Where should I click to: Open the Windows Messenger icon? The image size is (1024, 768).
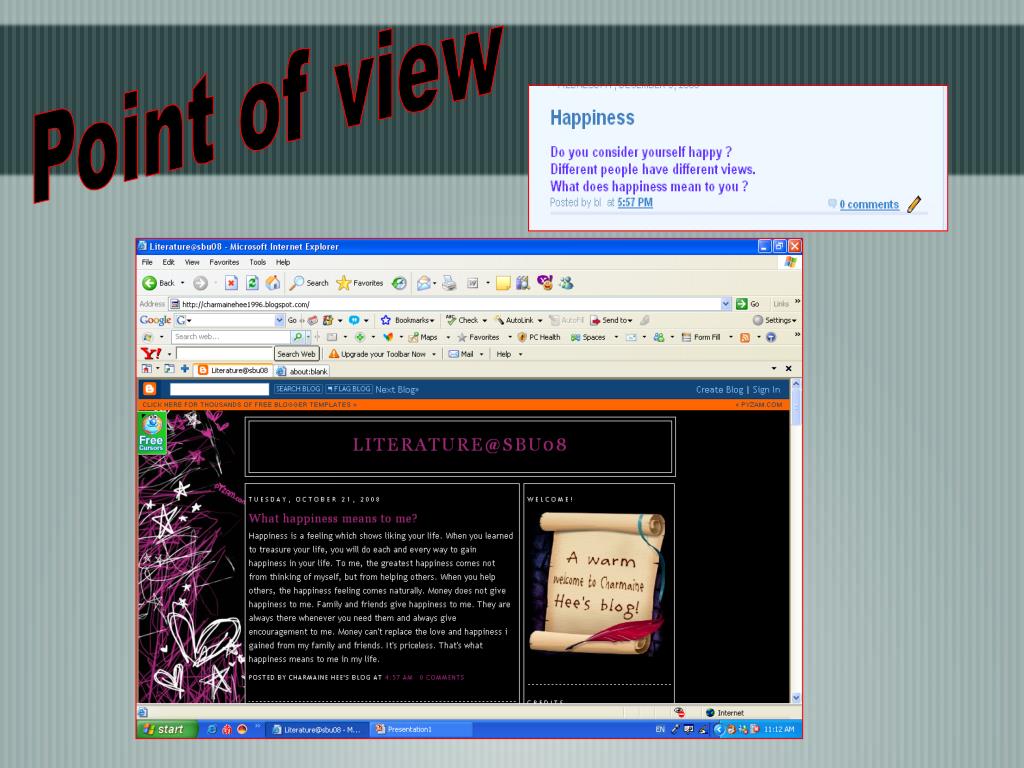tap(566, 283)
